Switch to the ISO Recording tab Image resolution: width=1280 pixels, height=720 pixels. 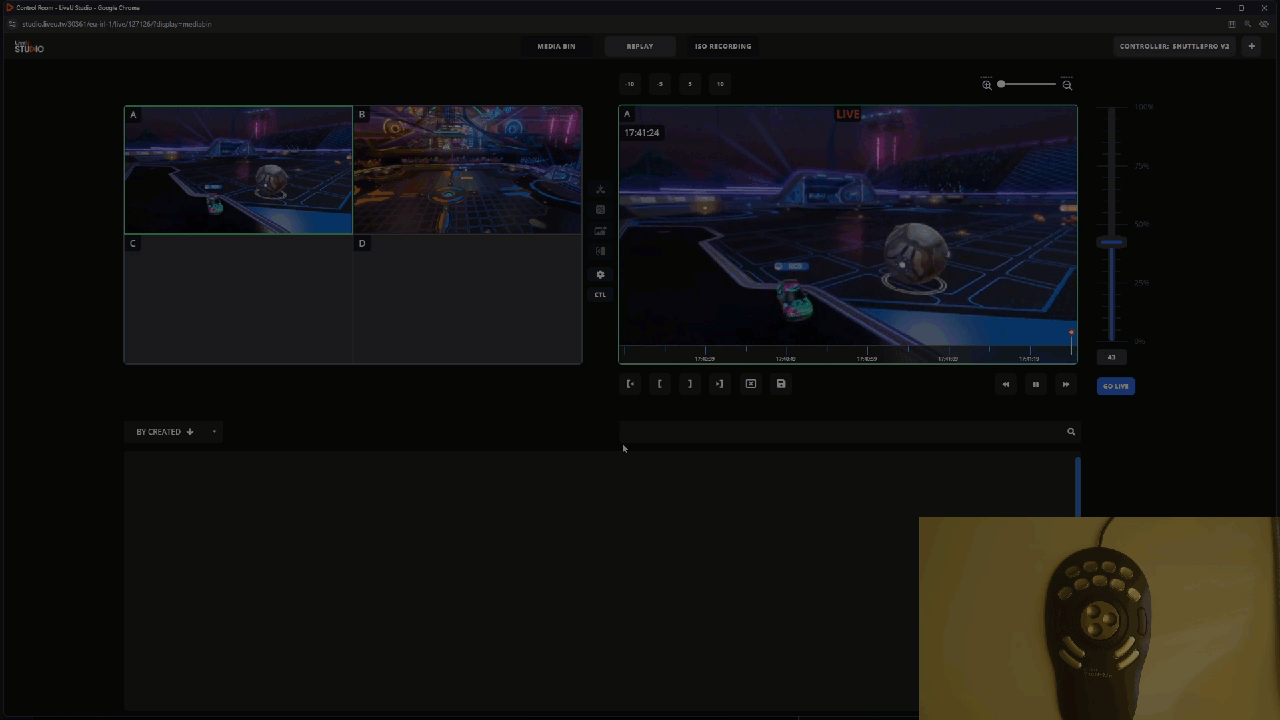pos(723,46)
